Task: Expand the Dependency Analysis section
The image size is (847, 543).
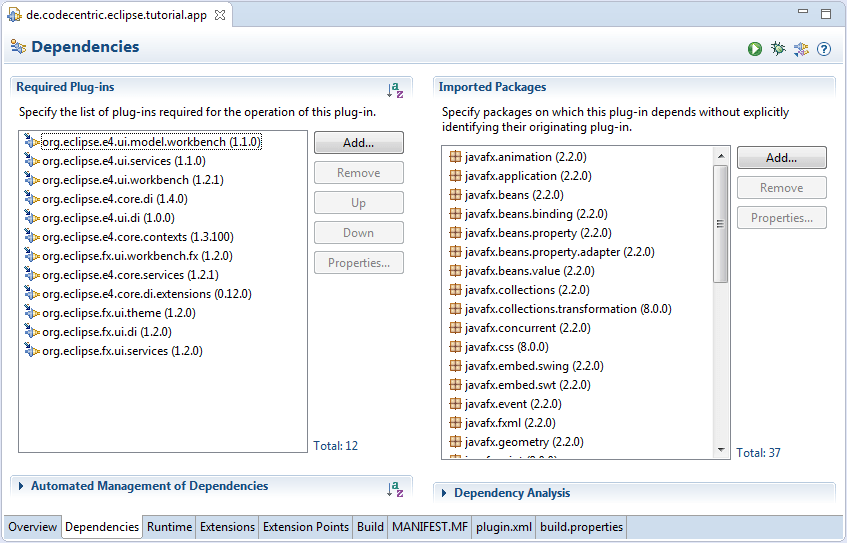Action: (x=444, y=493)
